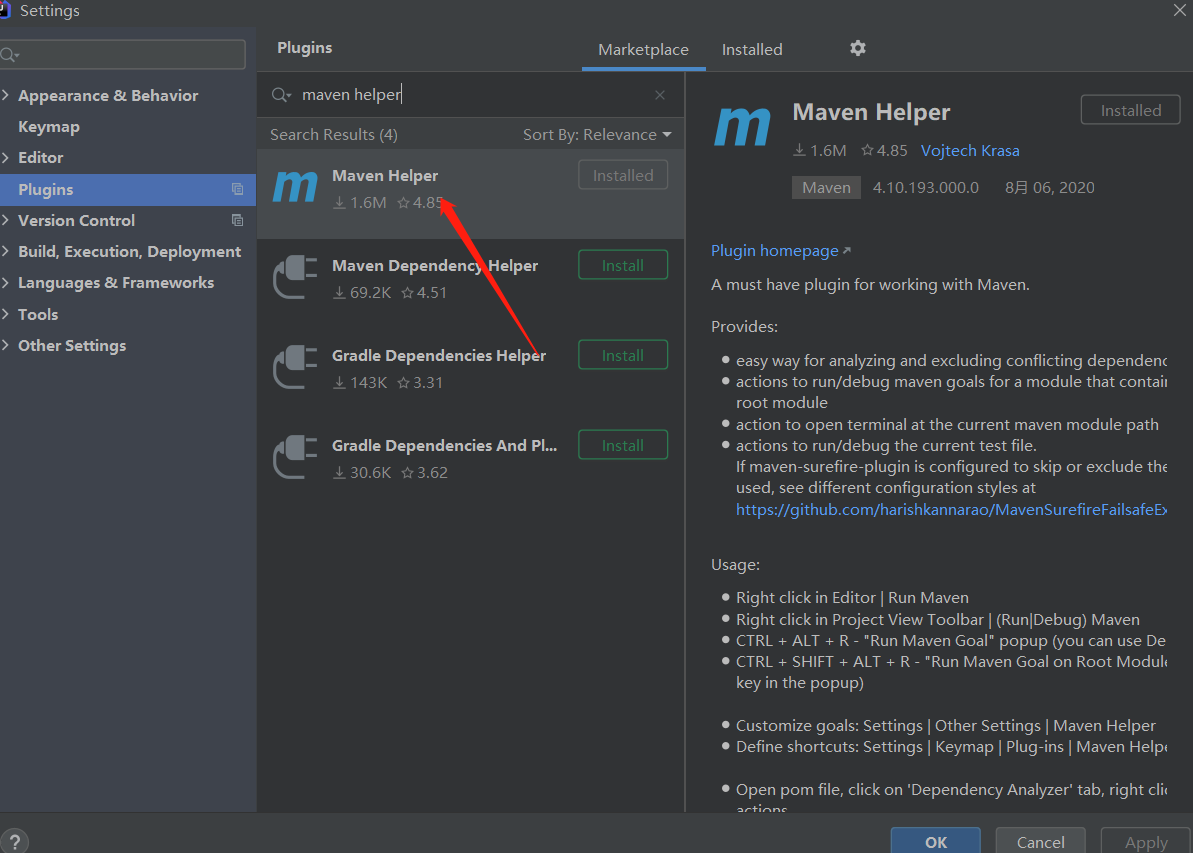1193x853 pixels.
Task: Click the Cancel button
Action: tap(1040, 842)
